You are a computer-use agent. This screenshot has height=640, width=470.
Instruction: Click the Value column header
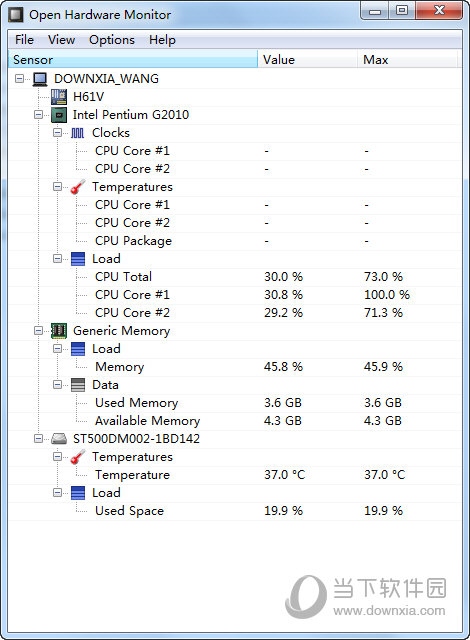tap(308, 60)
